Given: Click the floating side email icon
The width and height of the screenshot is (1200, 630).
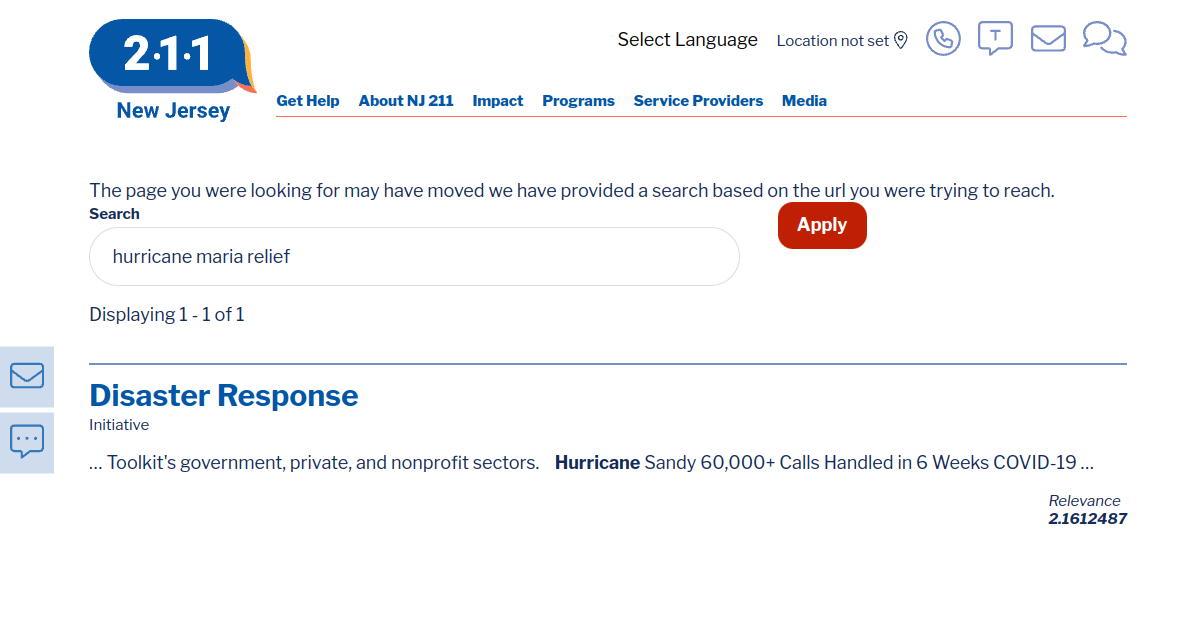Looking at the screenshot, I should pos(27,376).
